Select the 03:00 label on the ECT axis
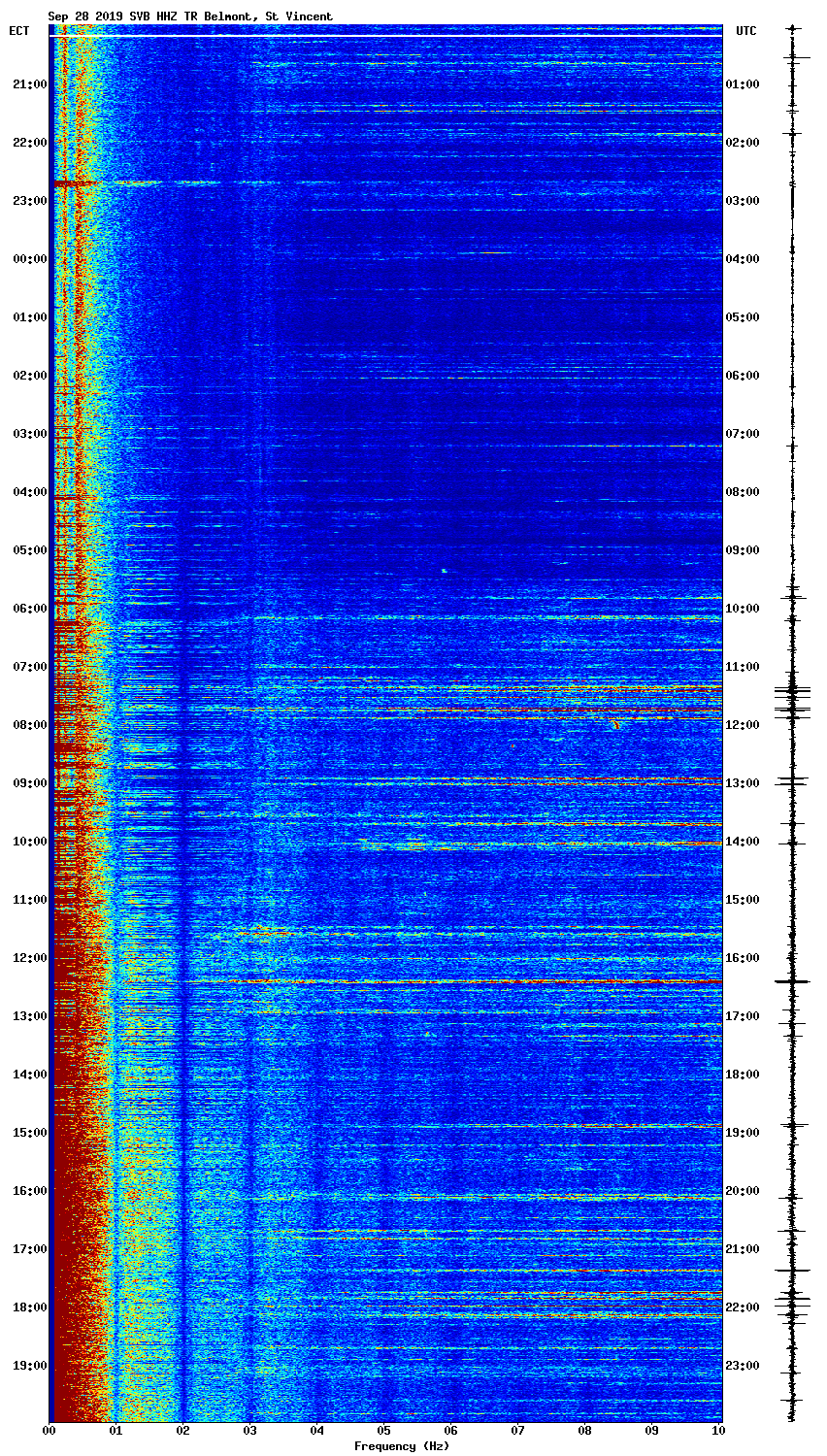Screen dimensions: 827x1456 pos(27,434)
